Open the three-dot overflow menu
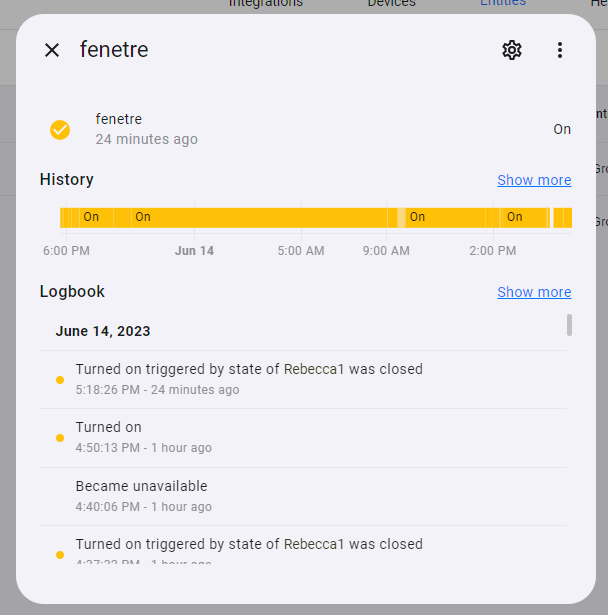Image resolution: width=608 pixels, height=615 pixels. 560,50
